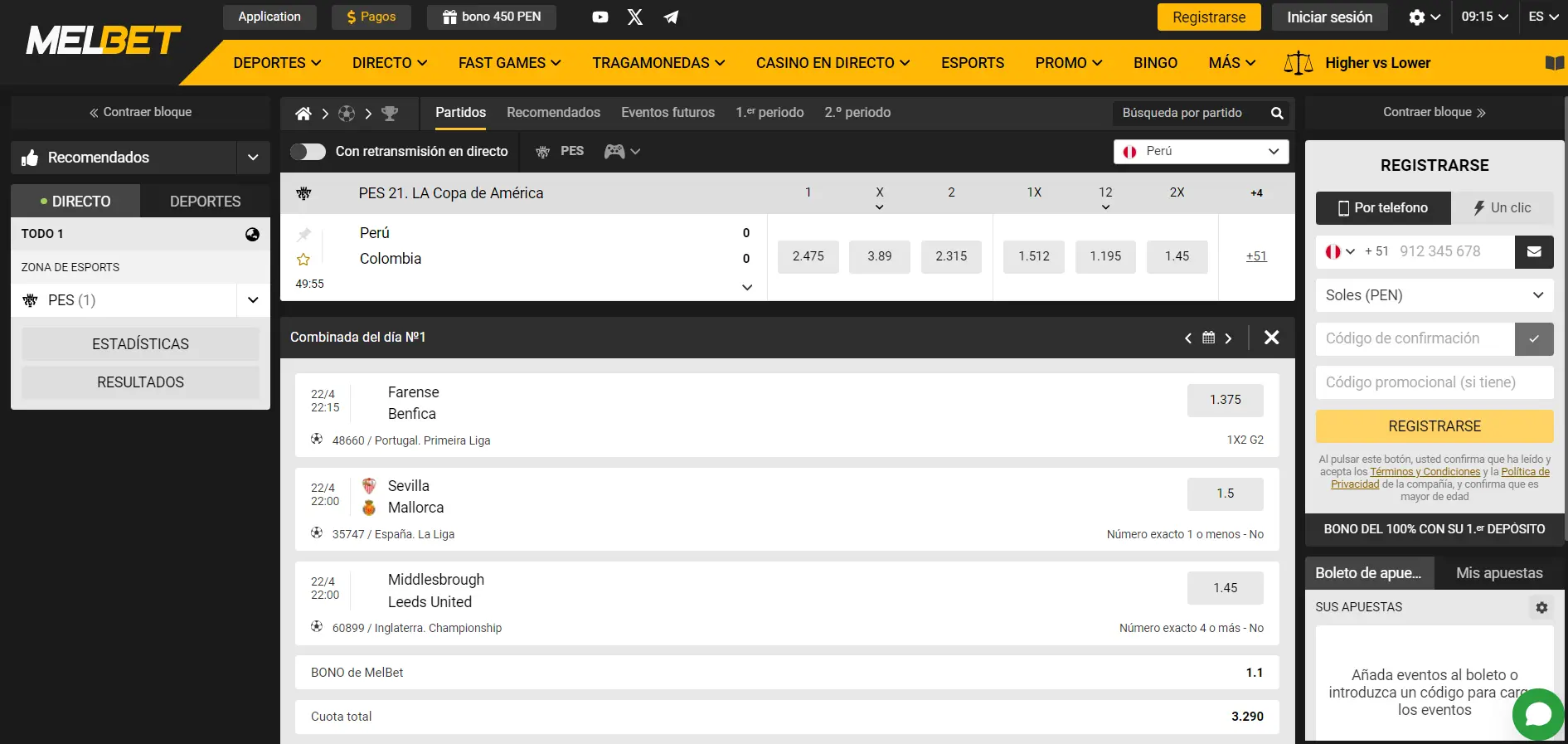Viewport: 1568px width, 744px height.
Task: Expand the TRAGAMONEDAS menu
Action: [658, 63]
